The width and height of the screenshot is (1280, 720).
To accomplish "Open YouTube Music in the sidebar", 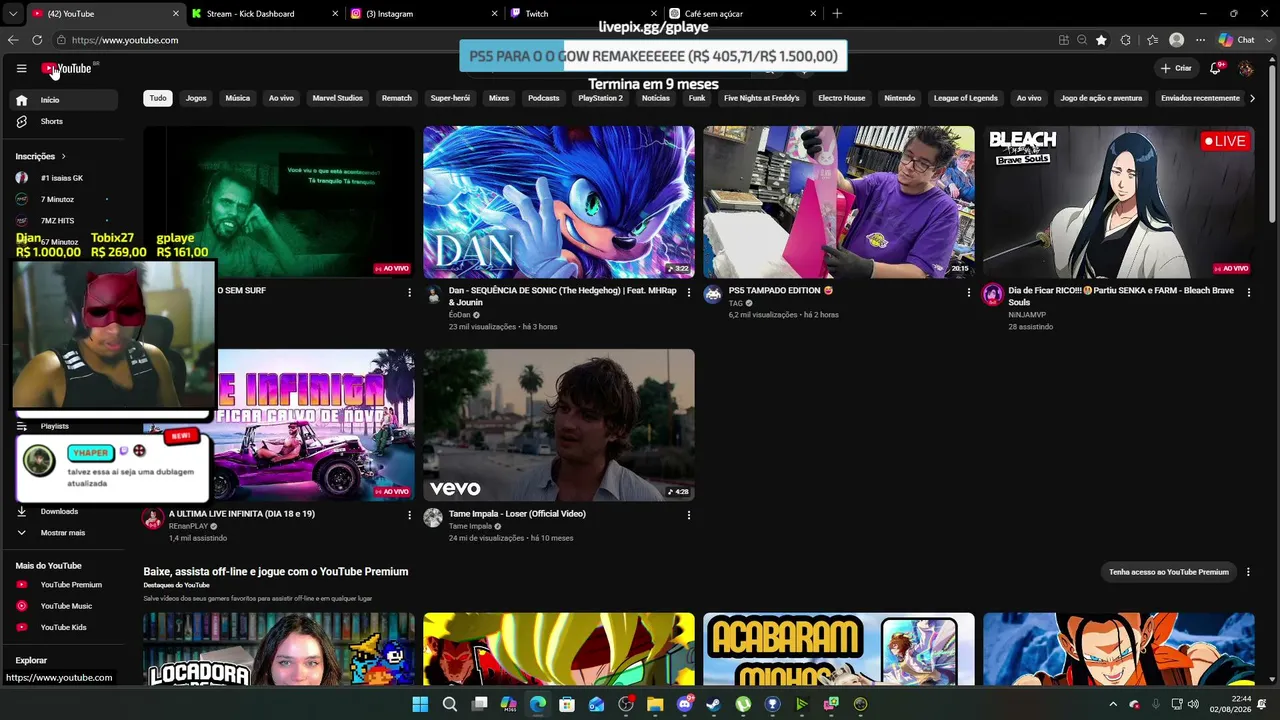I will [64, 606].
